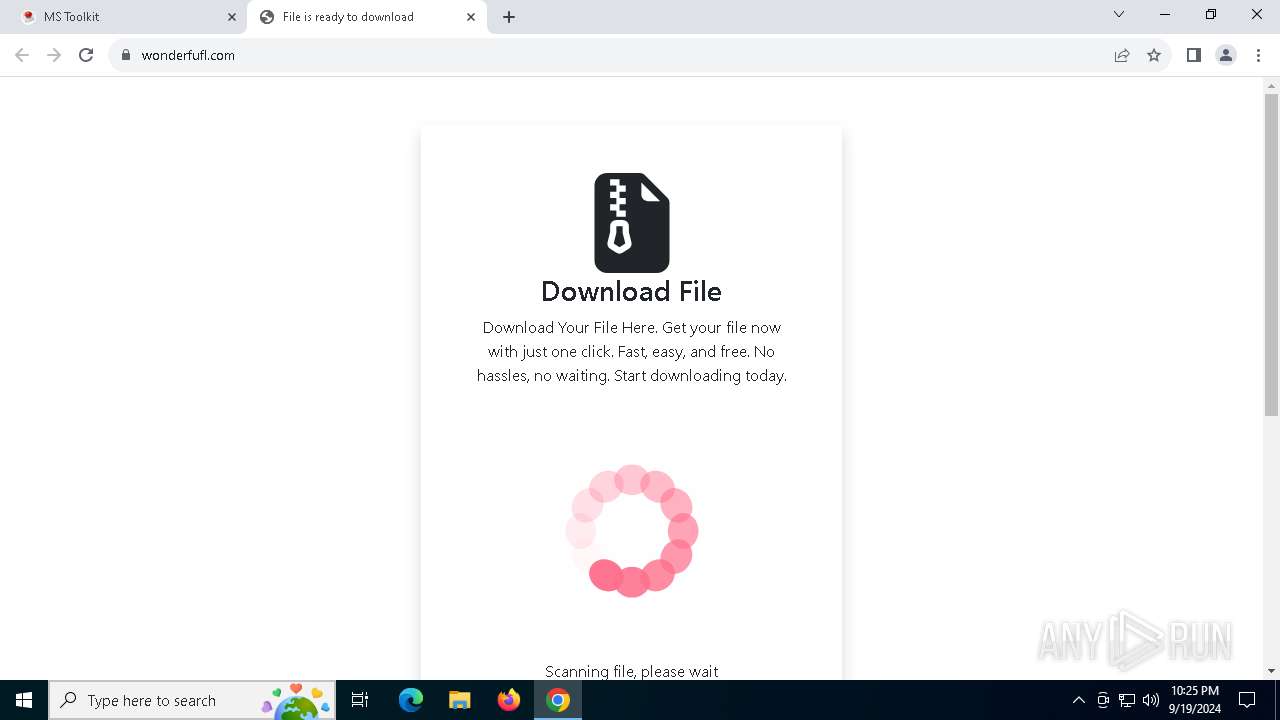Open the clock showing 10:25 PM
The height and width of the screenshot is (720, 1280).
(1195, 700)
